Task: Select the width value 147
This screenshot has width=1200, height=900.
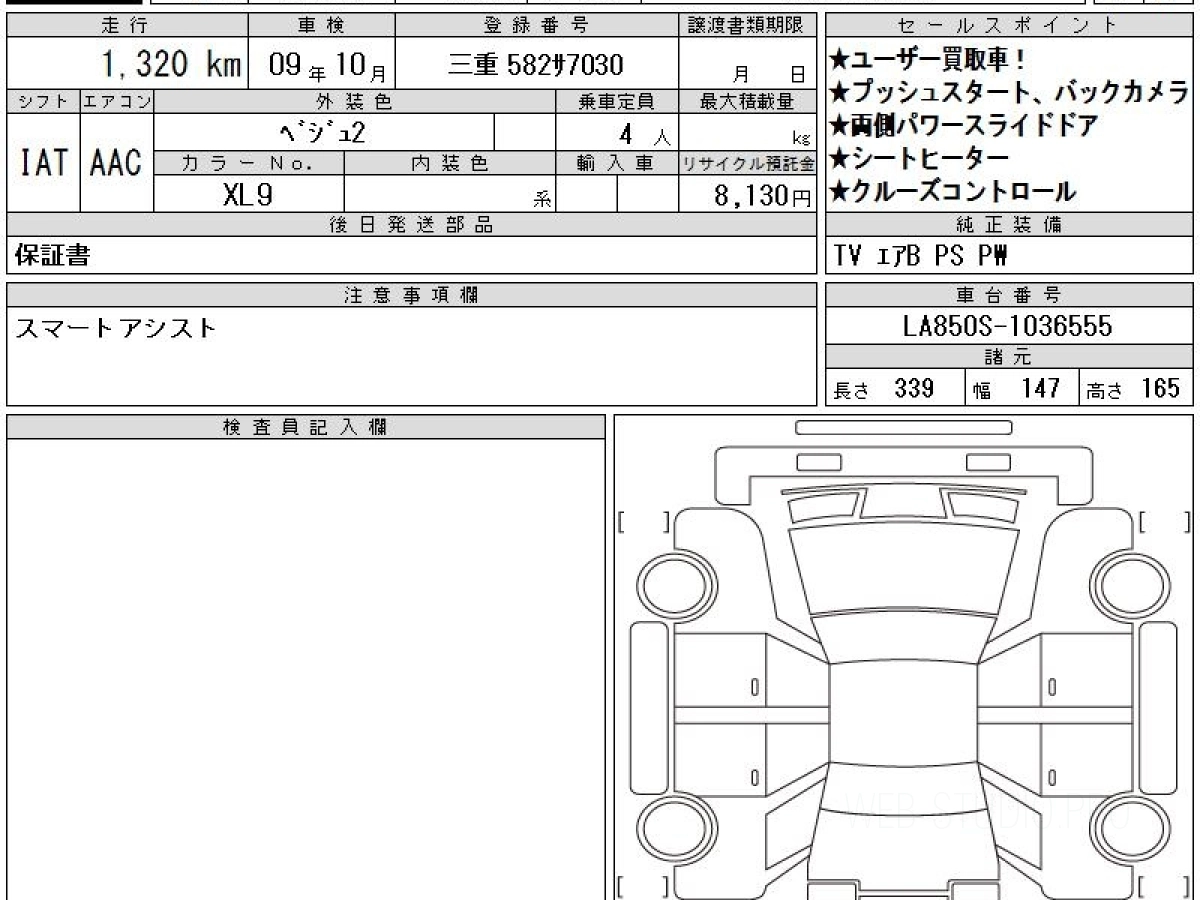Action: tap(1040, 388)
